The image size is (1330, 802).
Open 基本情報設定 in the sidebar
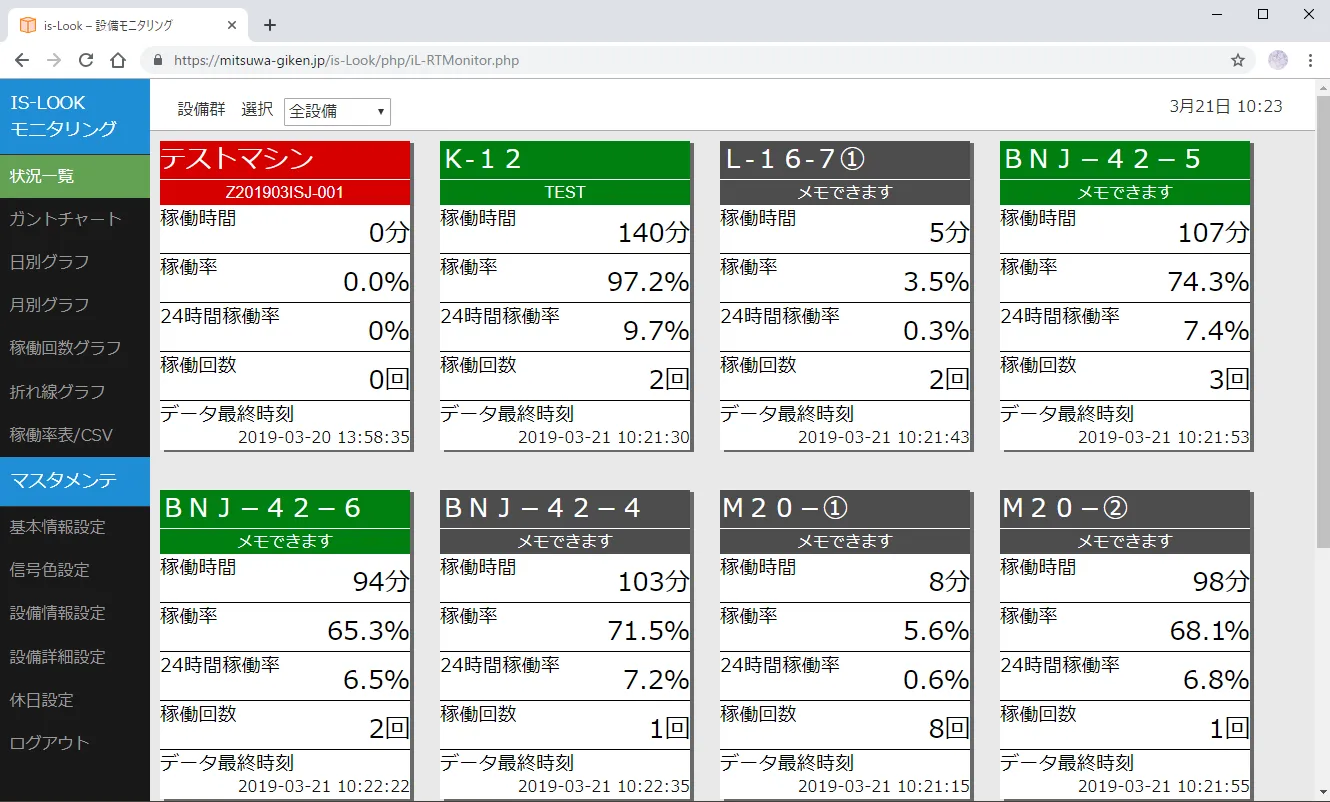[75, 527]
